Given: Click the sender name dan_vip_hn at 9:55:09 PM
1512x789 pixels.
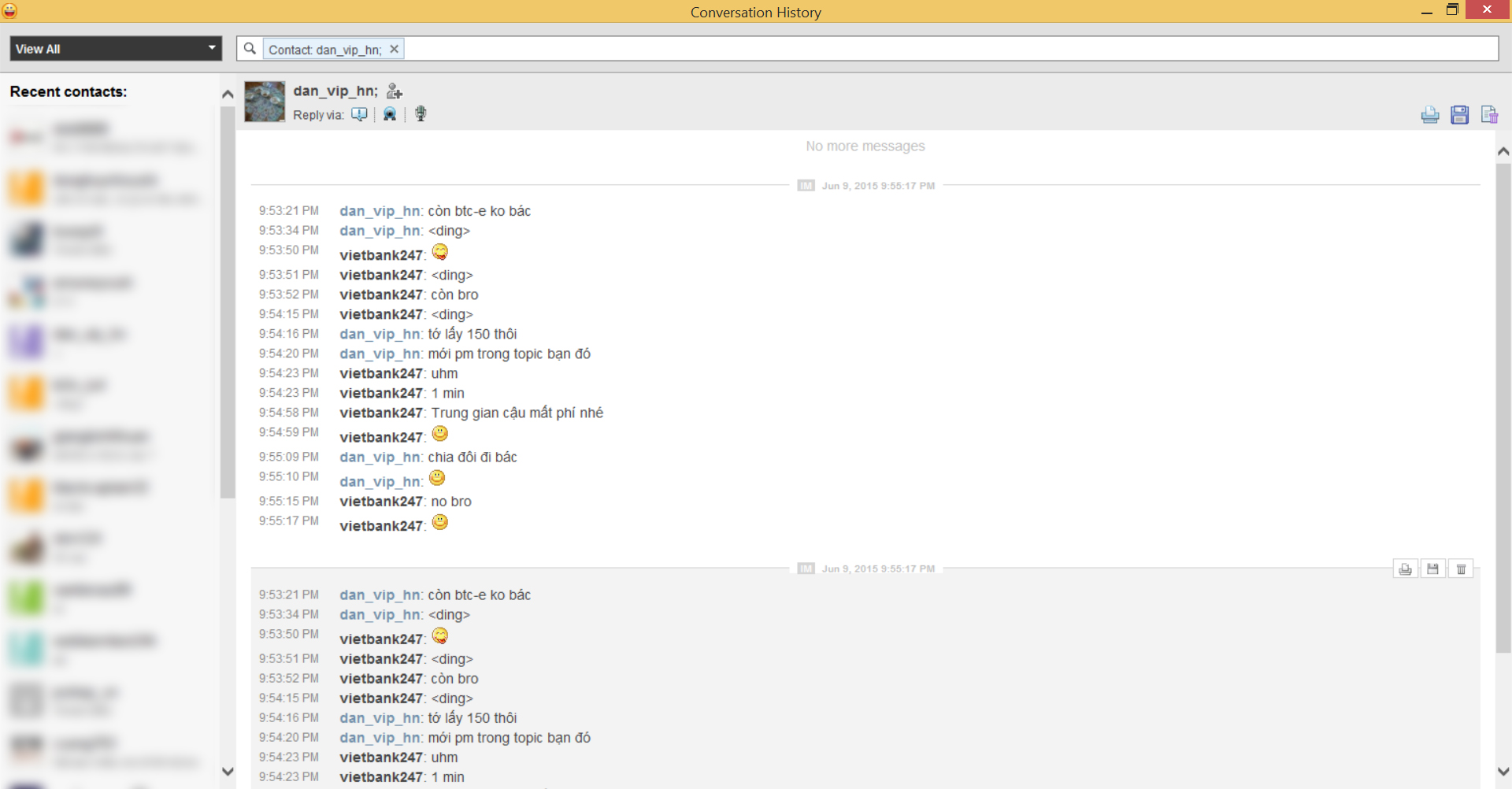Looking at the screenshot, I should [381, 457].
